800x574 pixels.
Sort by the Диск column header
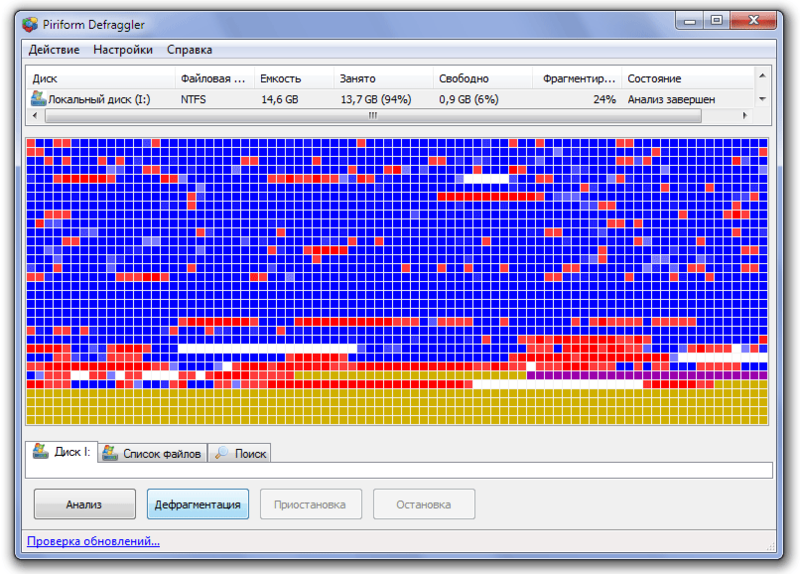click(101, 79)
